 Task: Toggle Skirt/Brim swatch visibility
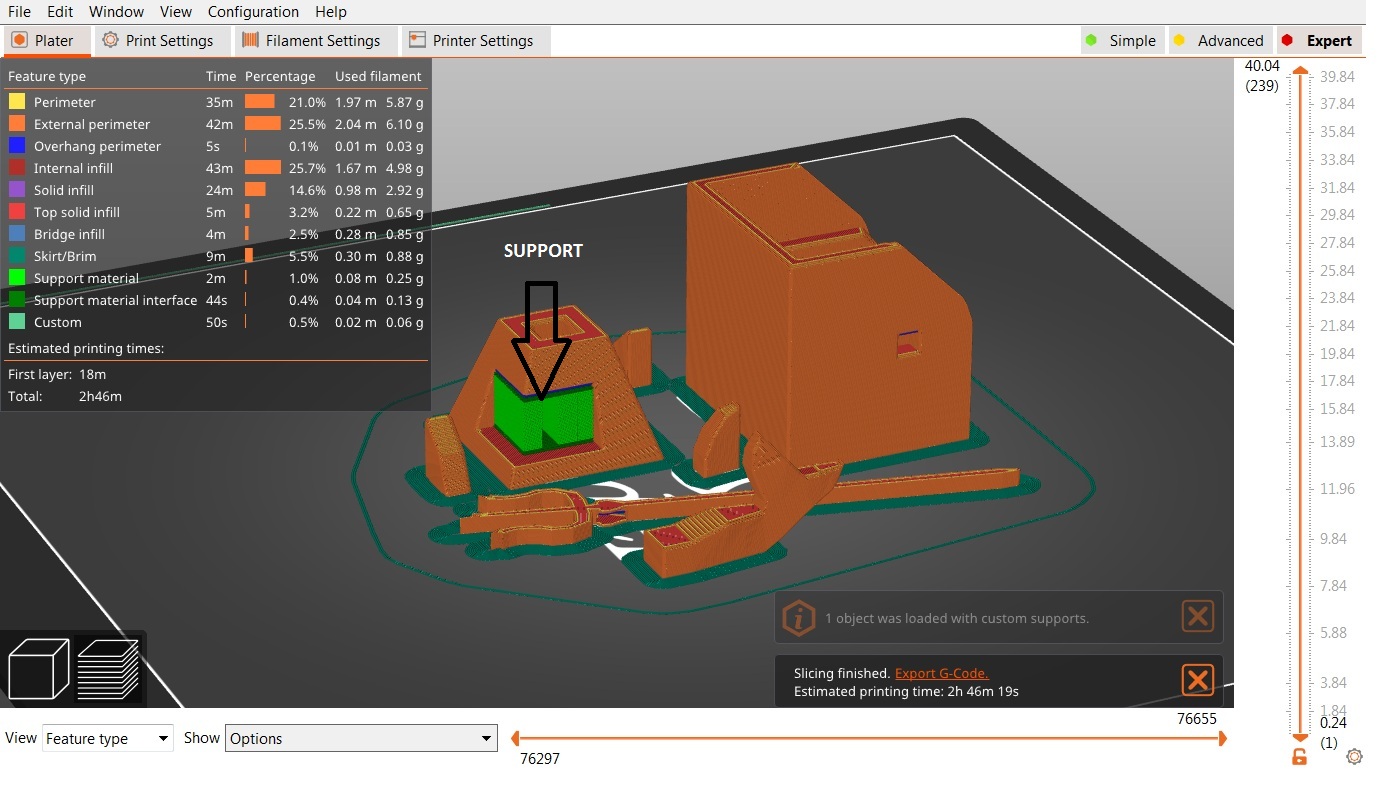[x=17, y=256]
